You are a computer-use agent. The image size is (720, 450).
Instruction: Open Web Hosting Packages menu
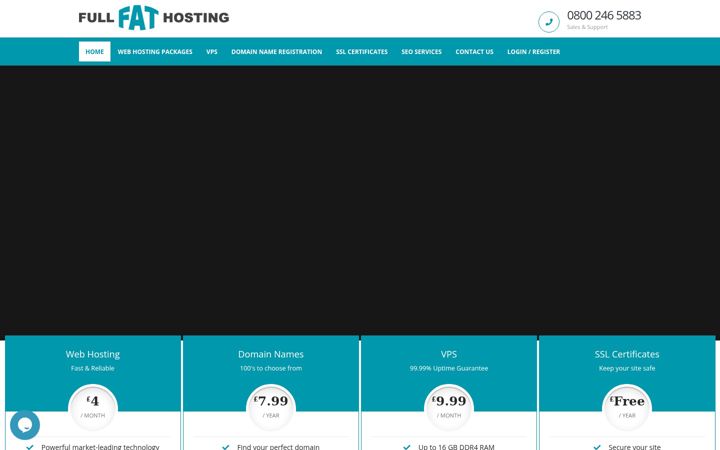click(155, 52)
